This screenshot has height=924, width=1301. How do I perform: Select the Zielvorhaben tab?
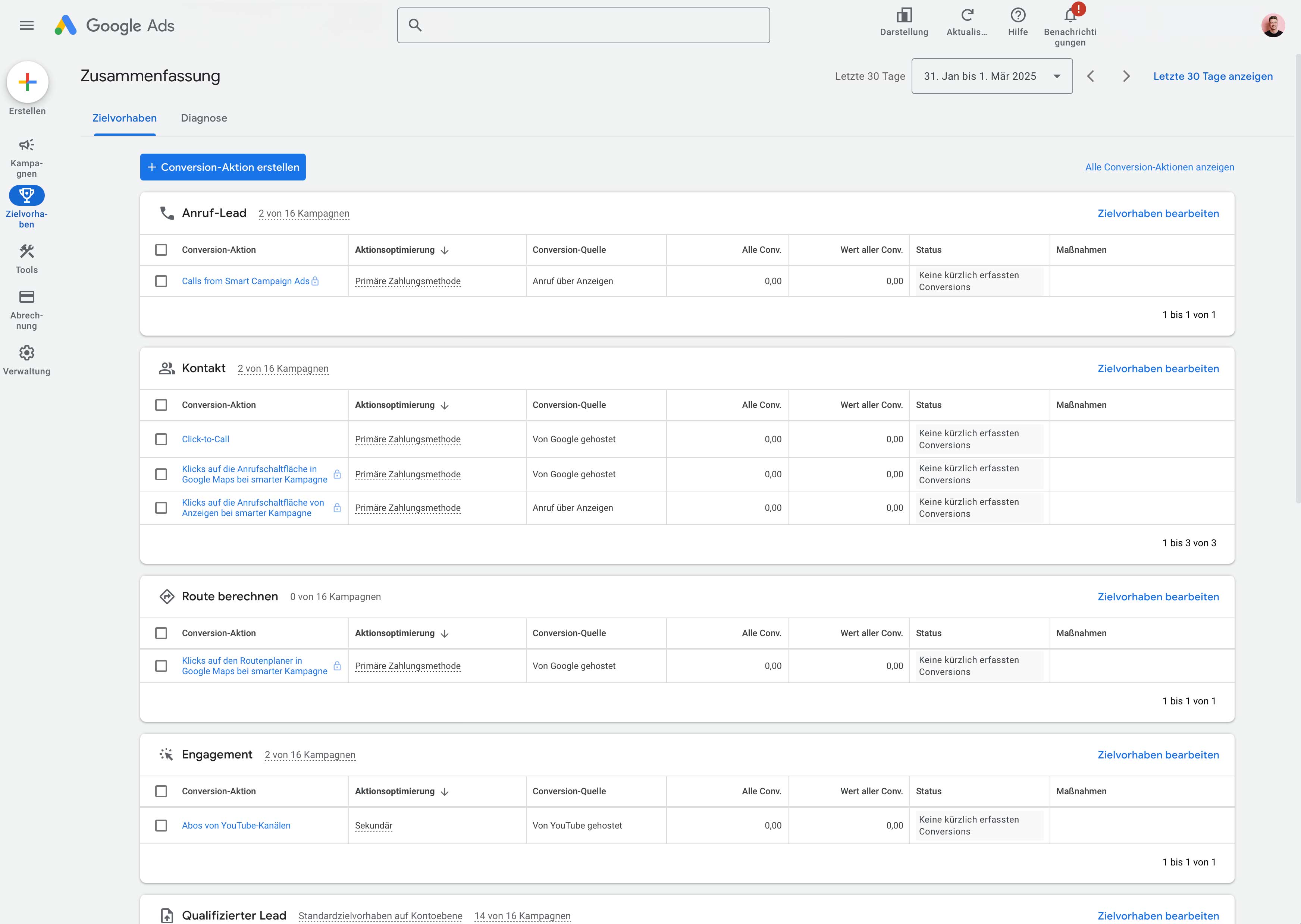pyautogui.click(x=125, y=118)
